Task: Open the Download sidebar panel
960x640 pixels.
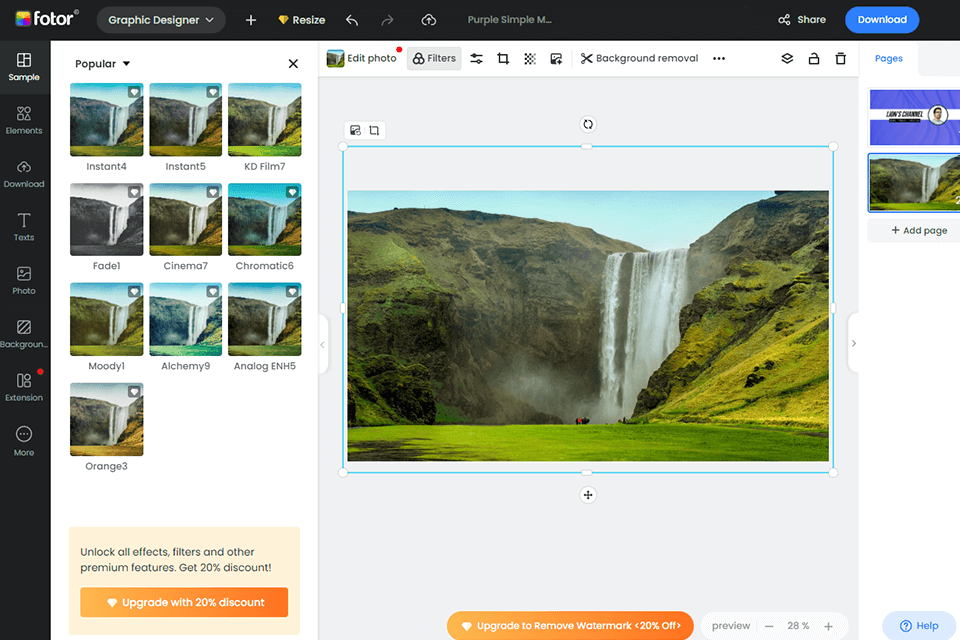Action: click(24, 174)
